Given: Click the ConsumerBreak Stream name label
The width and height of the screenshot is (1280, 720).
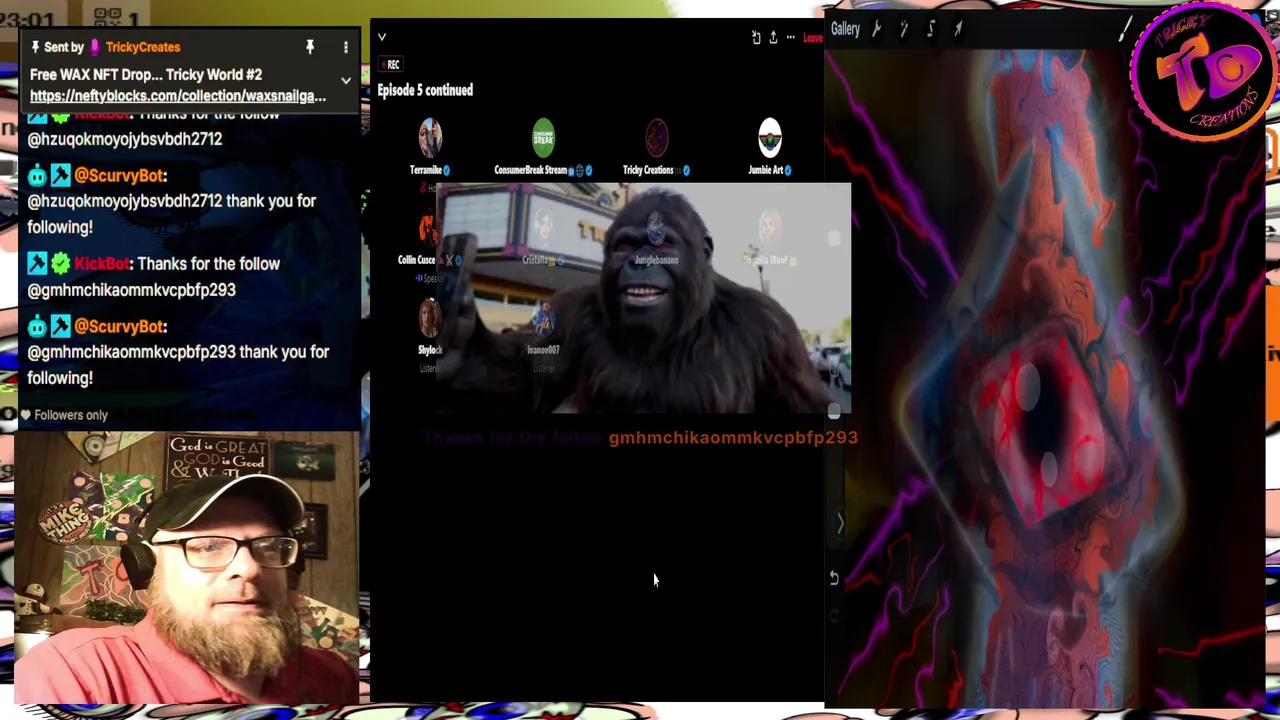Looking at the screenshot, I should pyautogui.click(x=530, y=170).
